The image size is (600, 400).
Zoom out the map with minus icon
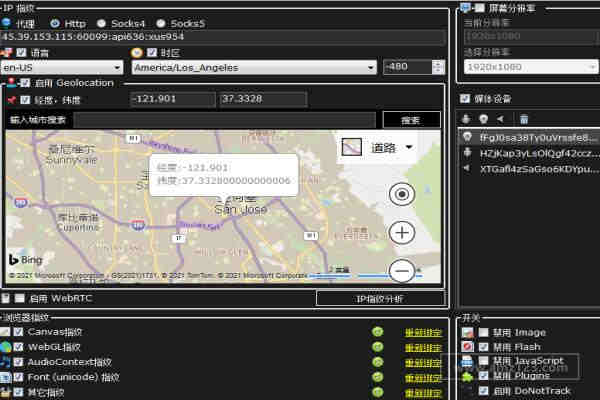click(402, 270)
